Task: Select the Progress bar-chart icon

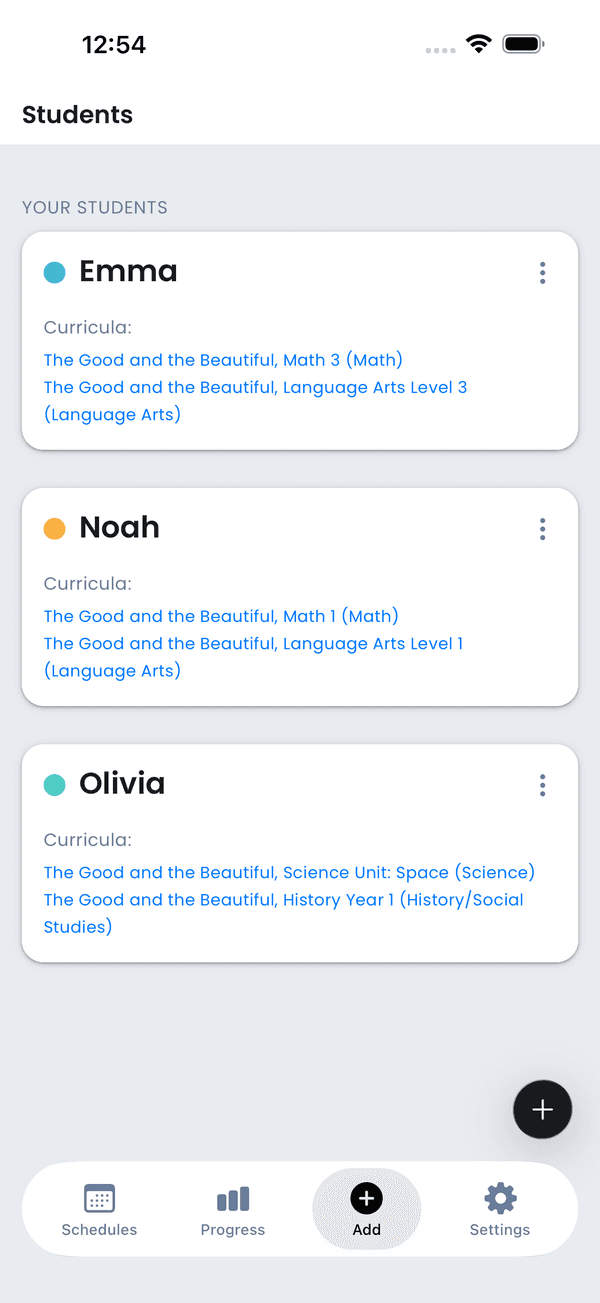Action: pyautogui.click(x=232, y=1198)
